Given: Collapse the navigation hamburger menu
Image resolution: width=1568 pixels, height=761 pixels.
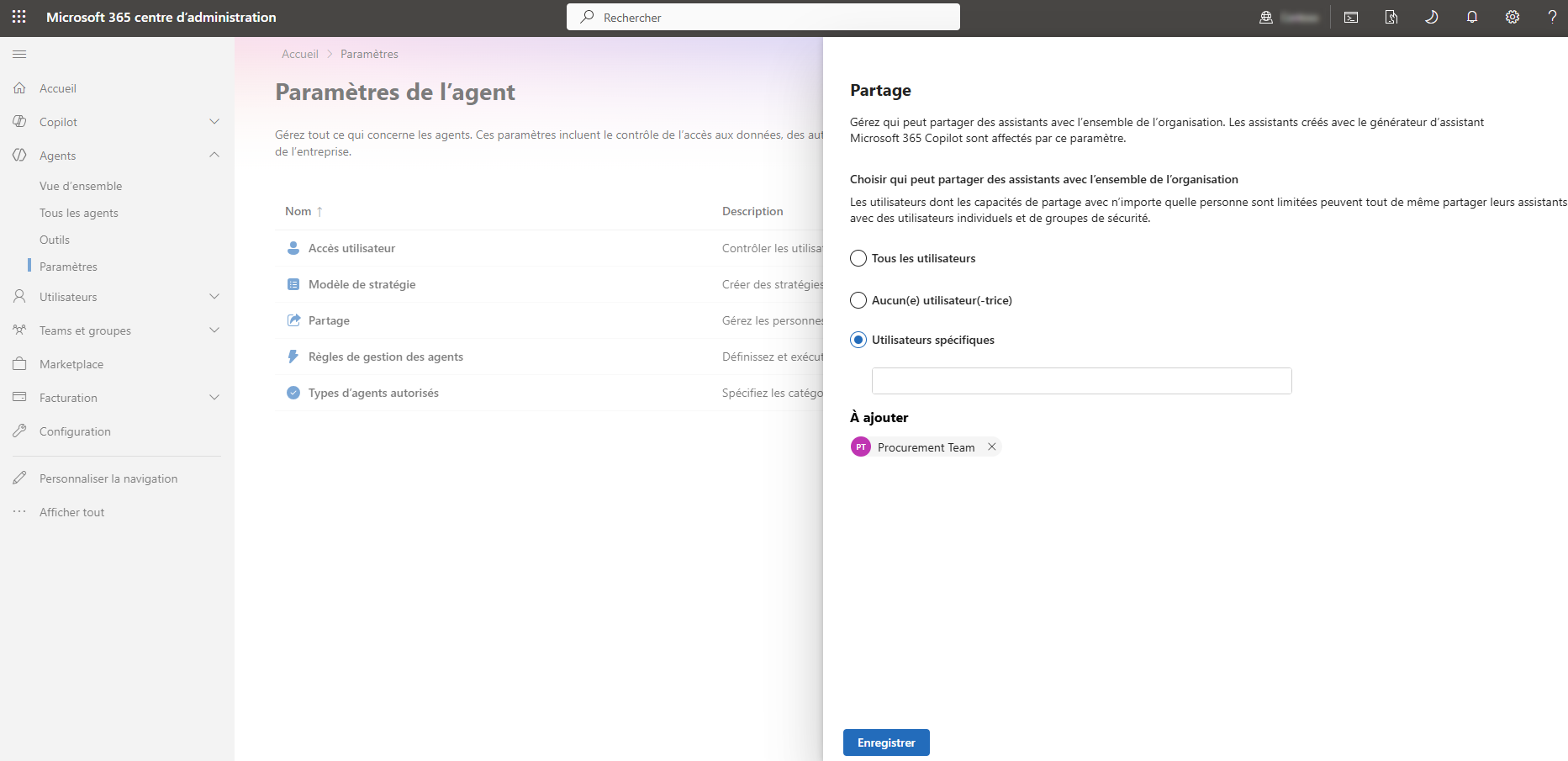Looking at the screenshot, I should click(x=19, y=55).
